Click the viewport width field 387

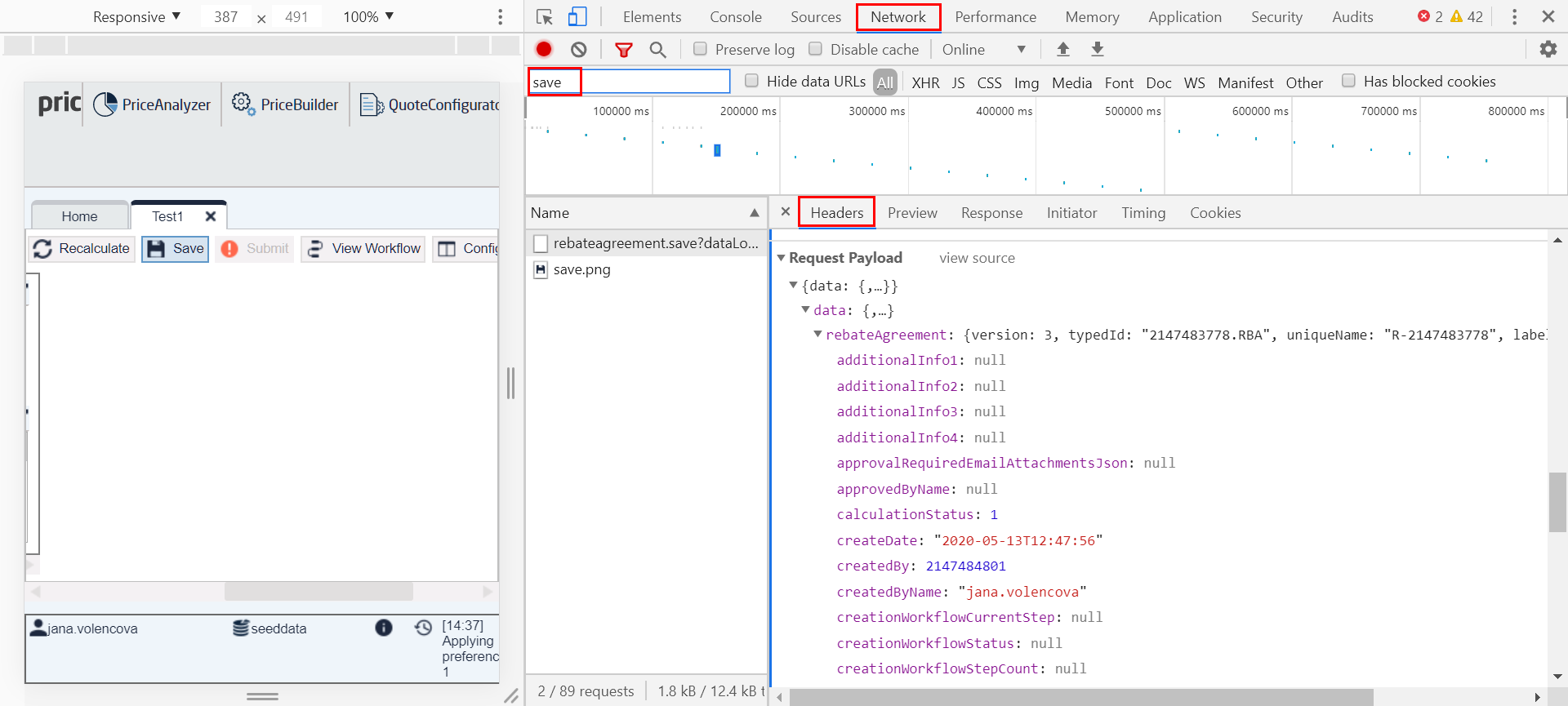[x=226, y=17]
